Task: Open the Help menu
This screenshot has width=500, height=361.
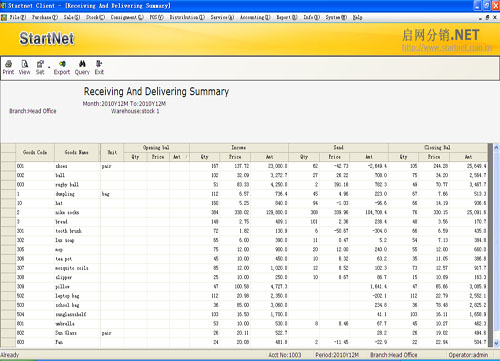Action: pos(357,17)
